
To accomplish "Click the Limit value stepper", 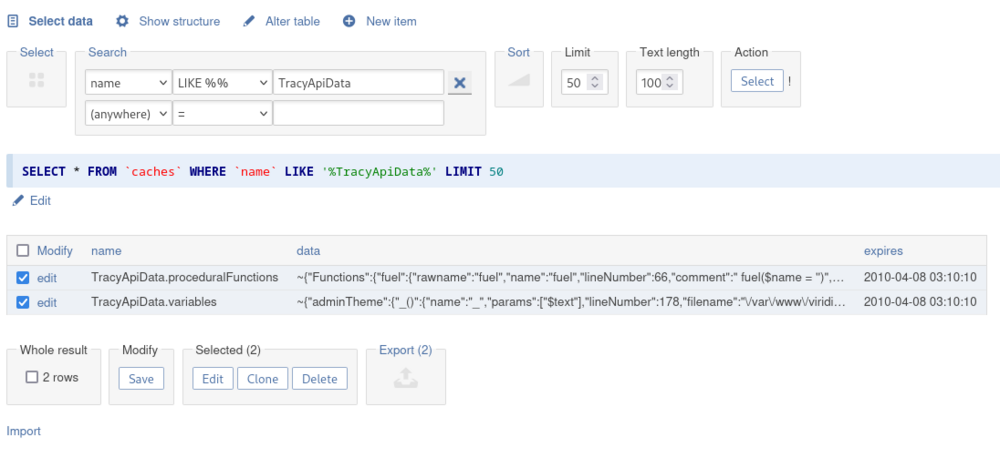I will 595,83.
